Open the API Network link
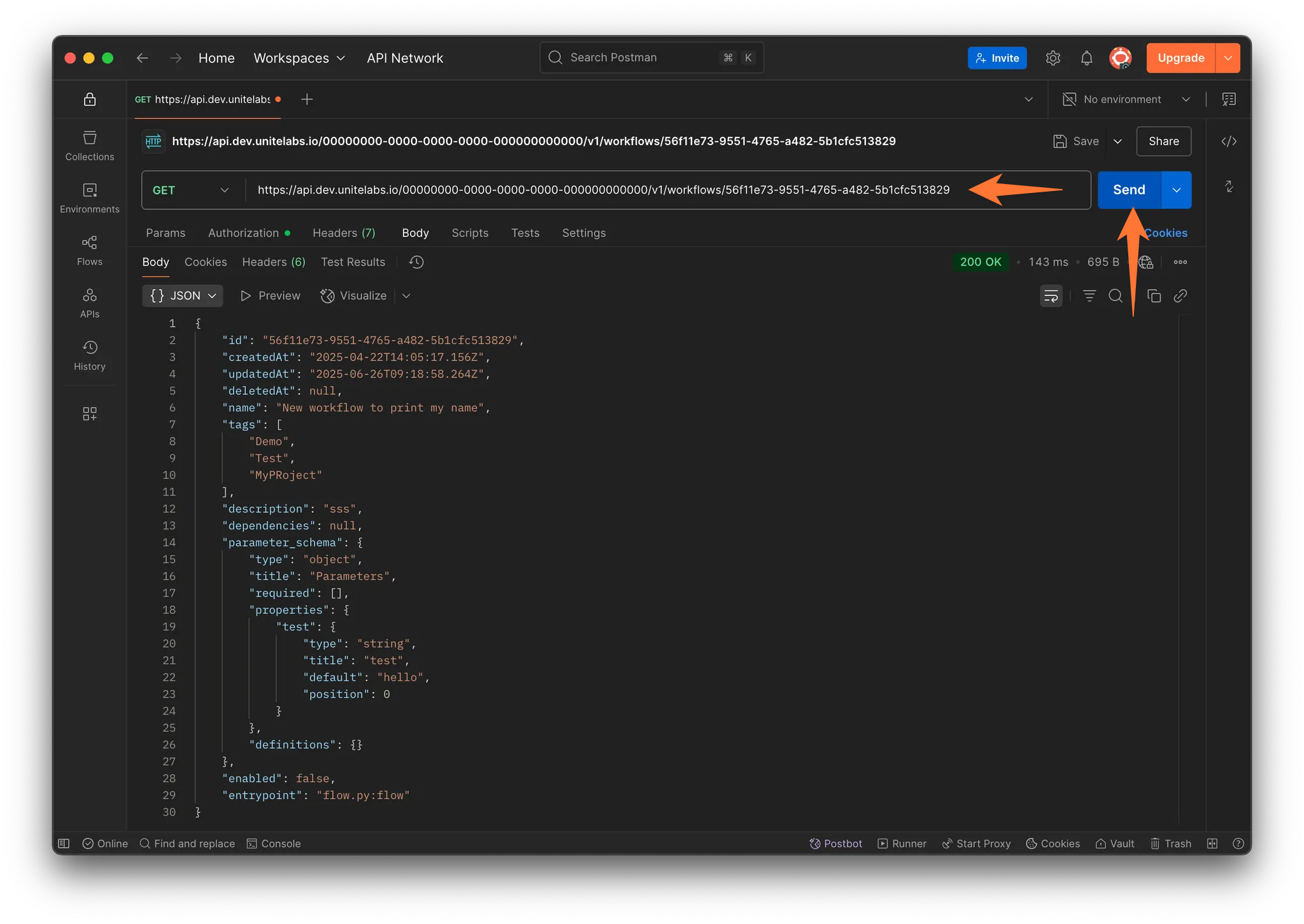The height and width of the screenshot is (924, 1304). pyautogui.click(x=405, y=58)
